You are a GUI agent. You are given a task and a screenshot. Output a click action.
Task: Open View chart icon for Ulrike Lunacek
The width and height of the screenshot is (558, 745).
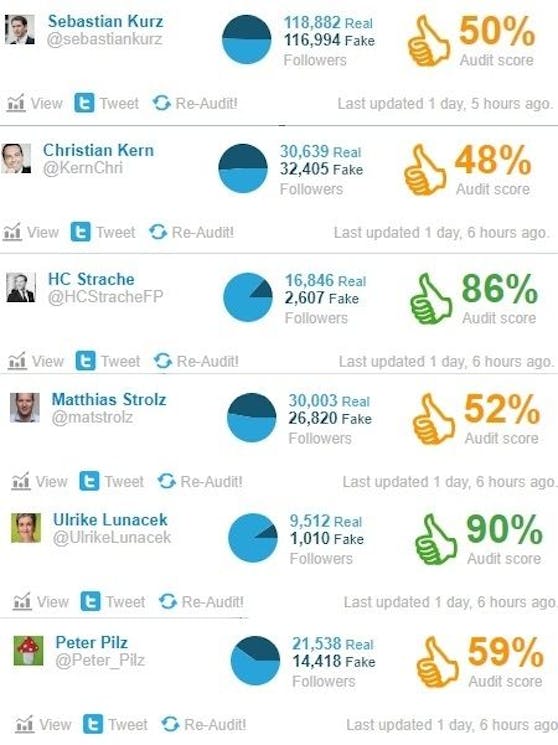click(22, 602)
